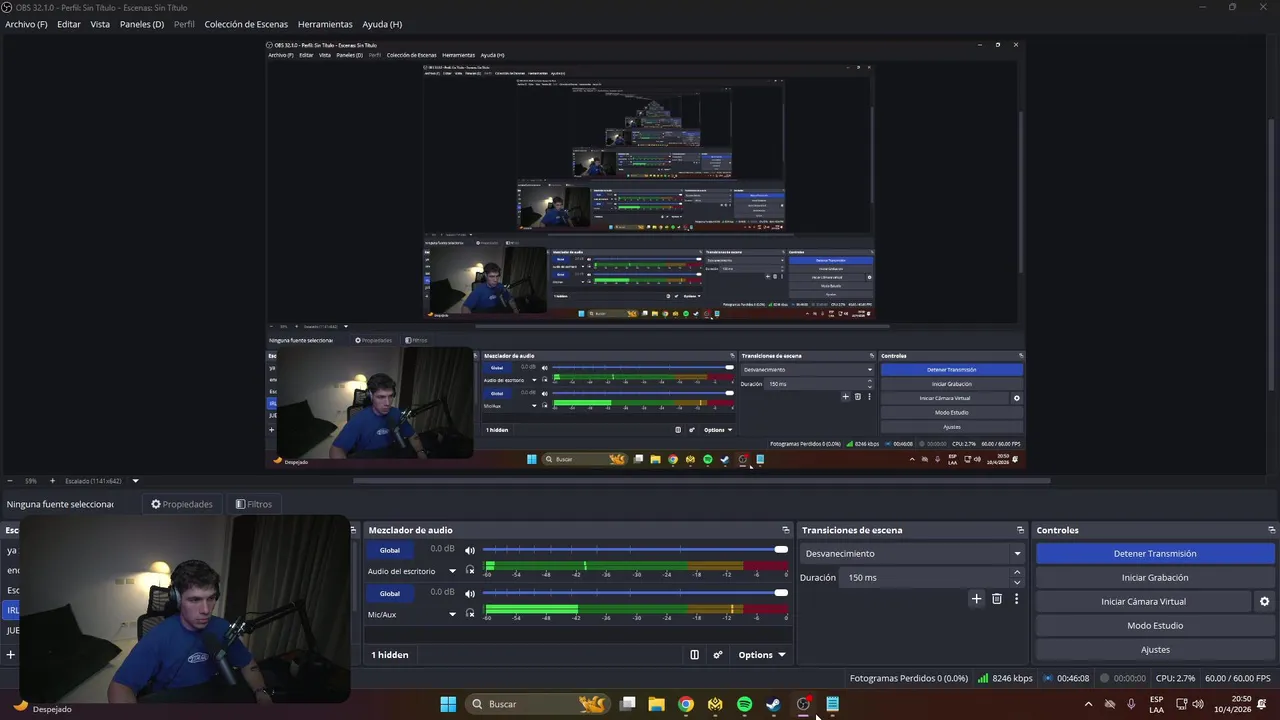Open source Propiedades button
This screenshot has height=720, width=1280.
(182, 504)
